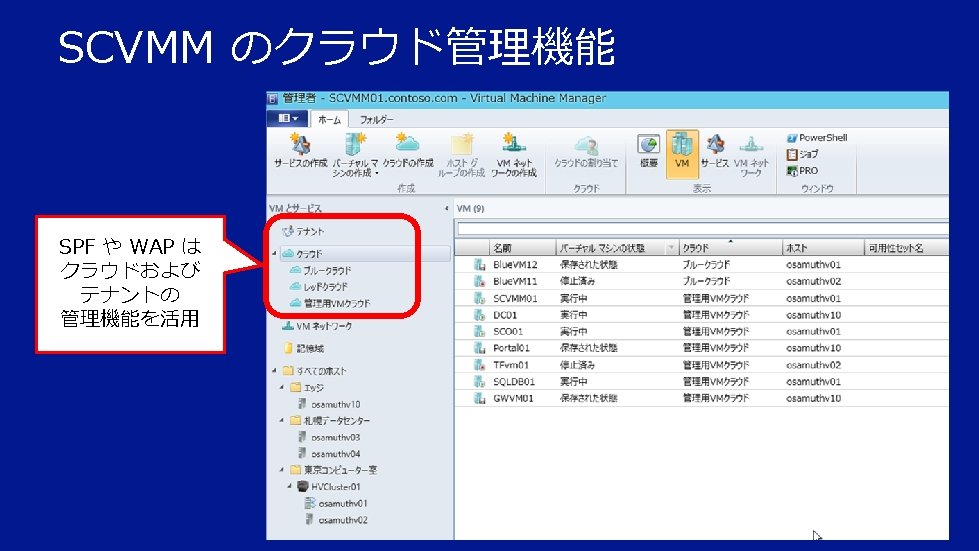Sort by Host (ホスト) column header

[x=823, y=248]
